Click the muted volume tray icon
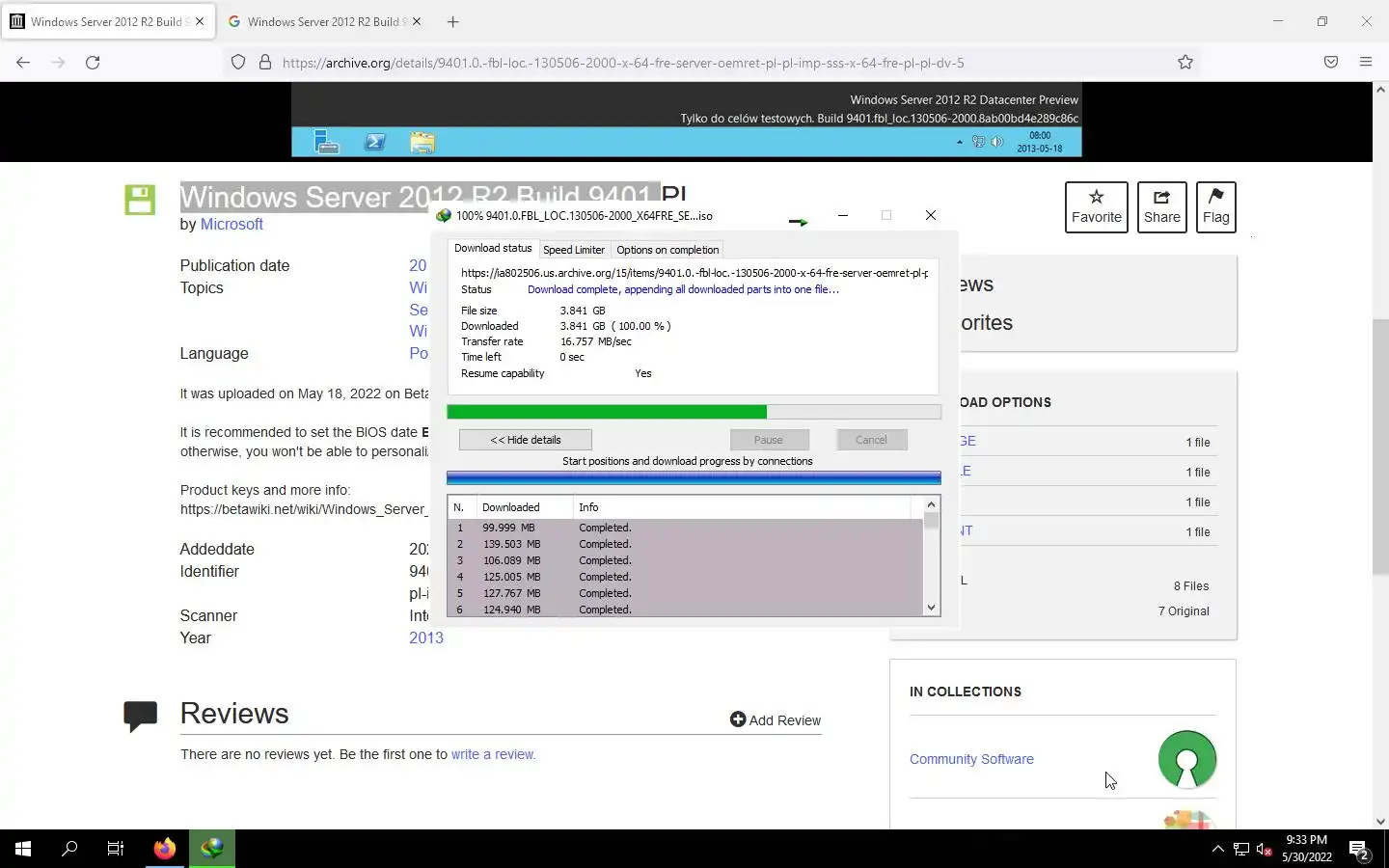 [1264, 850]
